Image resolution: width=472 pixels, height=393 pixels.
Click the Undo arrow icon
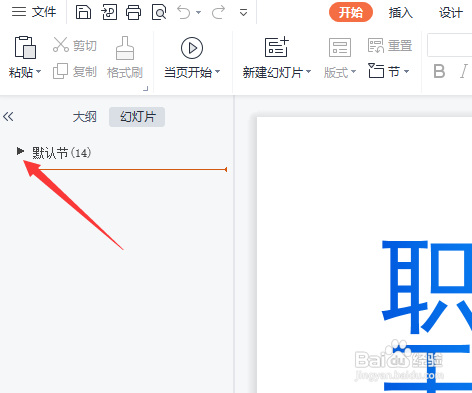(184, 12)
